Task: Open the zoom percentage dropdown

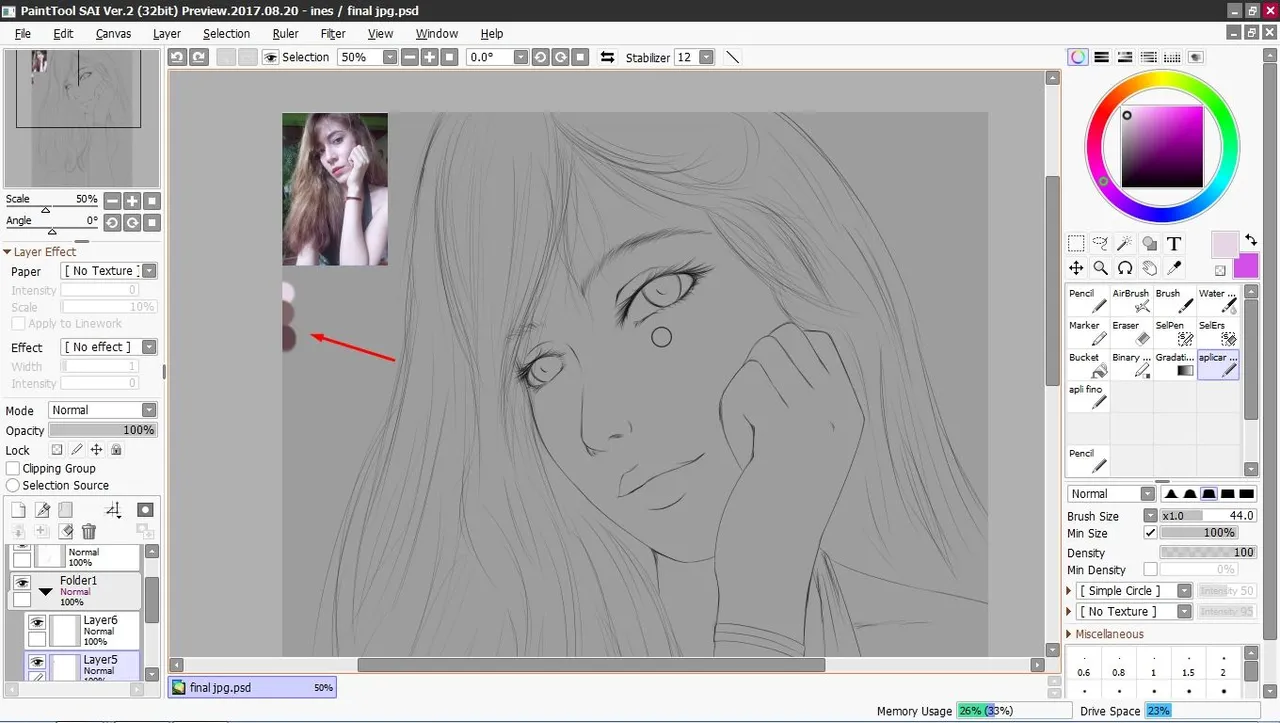Action: coord(390,58)
